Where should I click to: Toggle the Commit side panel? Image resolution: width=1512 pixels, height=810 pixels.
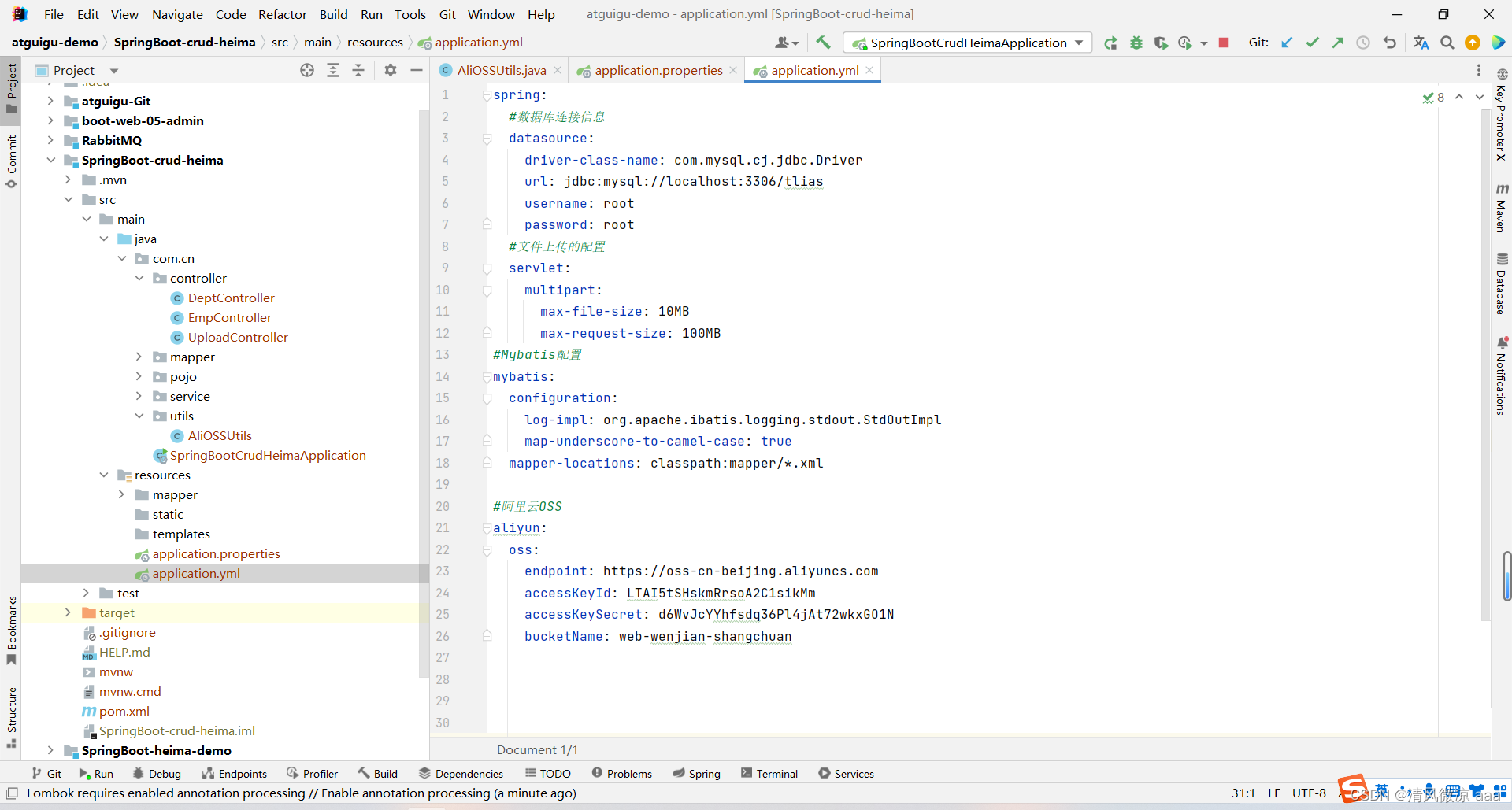pos(11,161)
